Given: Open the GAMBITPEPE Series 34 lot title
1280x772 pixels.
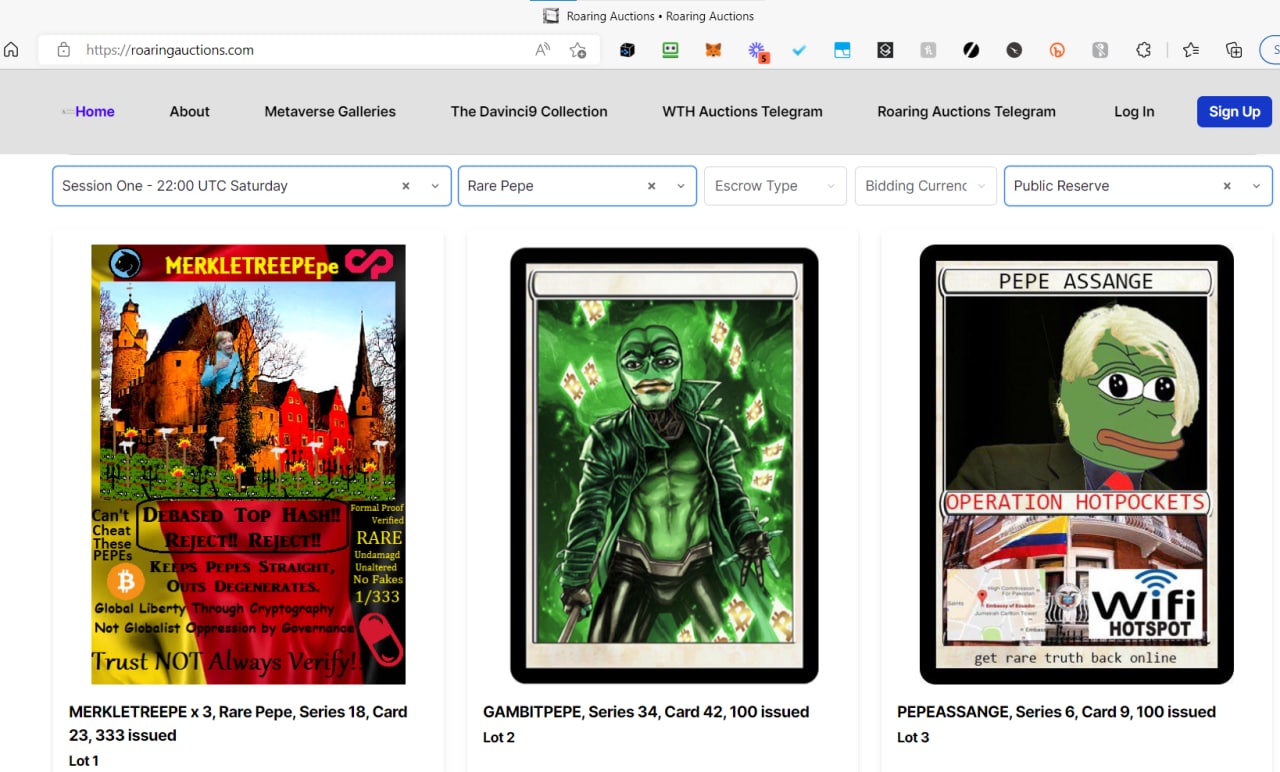Looking at the screenshot, I should [646, 712].
